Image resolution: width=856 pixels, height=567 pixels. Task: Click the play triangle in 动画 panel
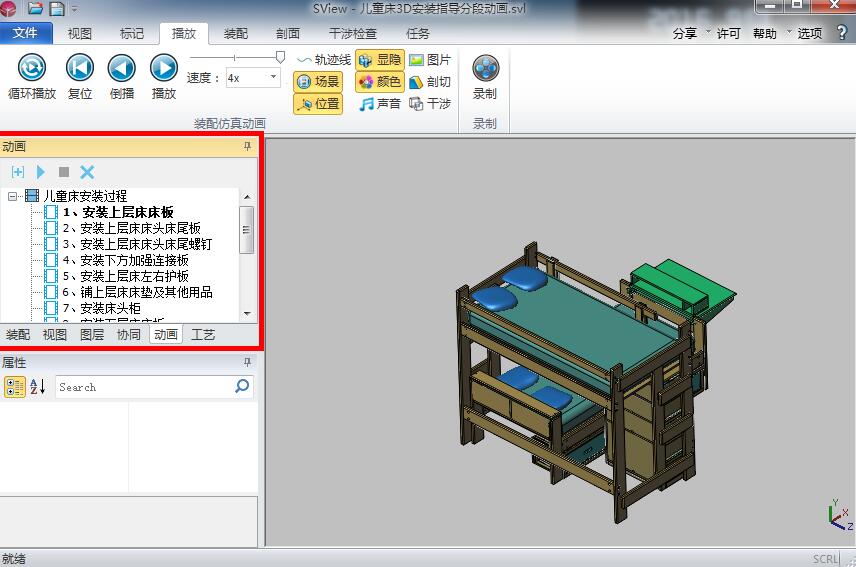pos(40,172)
